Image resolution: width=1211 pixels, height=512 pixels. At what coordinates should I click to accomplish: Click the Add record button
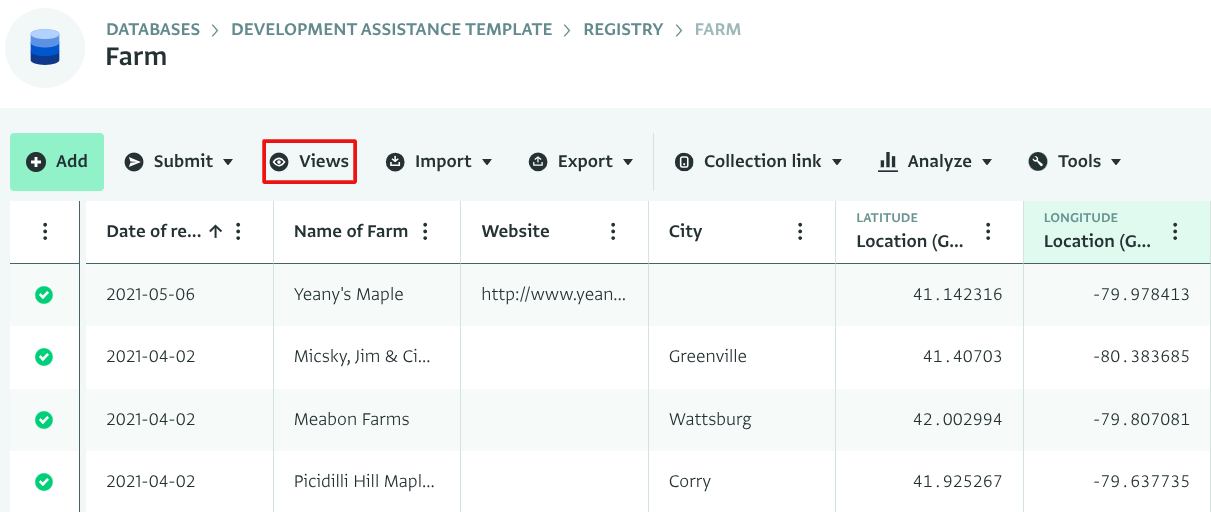pos(57,162)
